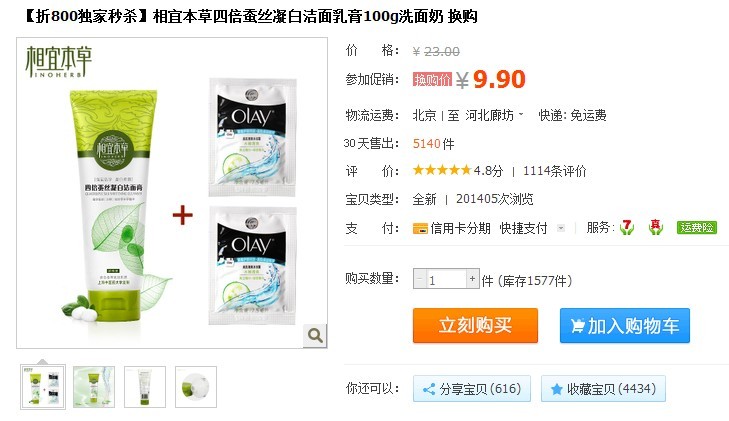The width and height of the screenshot is (729, 421).
Task: Click 收藏宝贝 (4434) favorite button
Action: (x=603, y=388)
